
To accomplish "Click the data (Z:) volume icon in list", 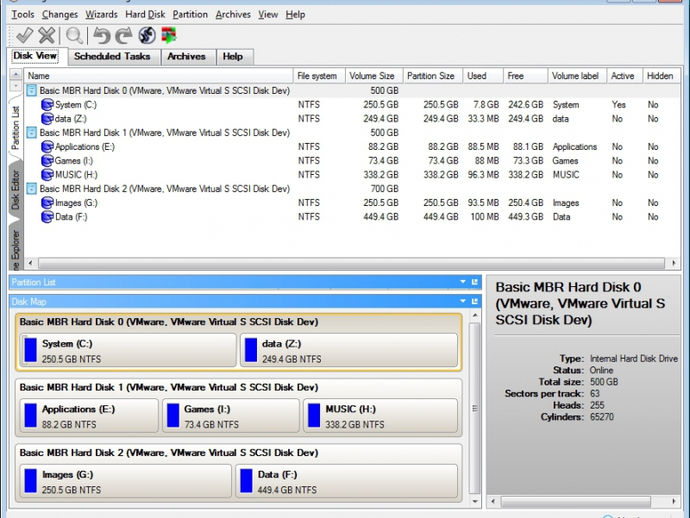I will click(x=47, y=119).
